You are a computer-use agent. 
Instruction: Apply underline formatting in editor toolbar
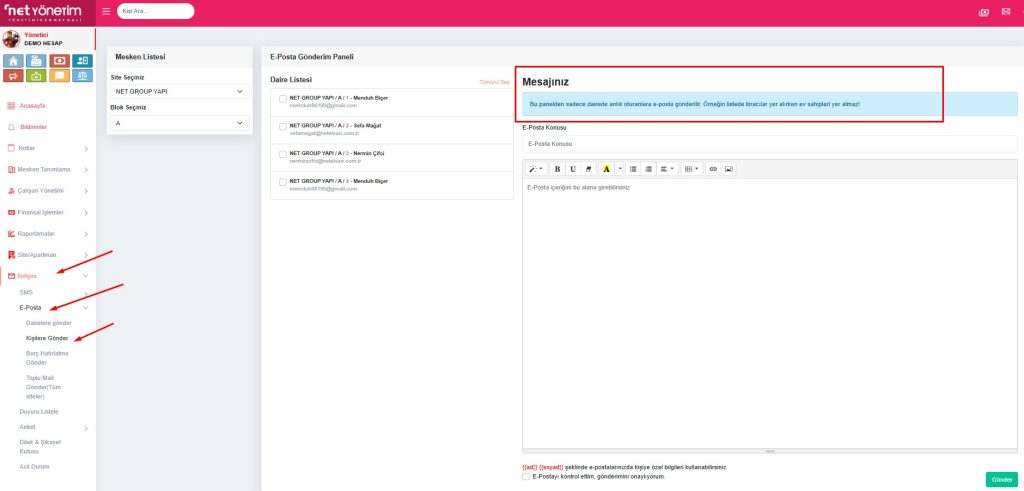click(573, 169)
